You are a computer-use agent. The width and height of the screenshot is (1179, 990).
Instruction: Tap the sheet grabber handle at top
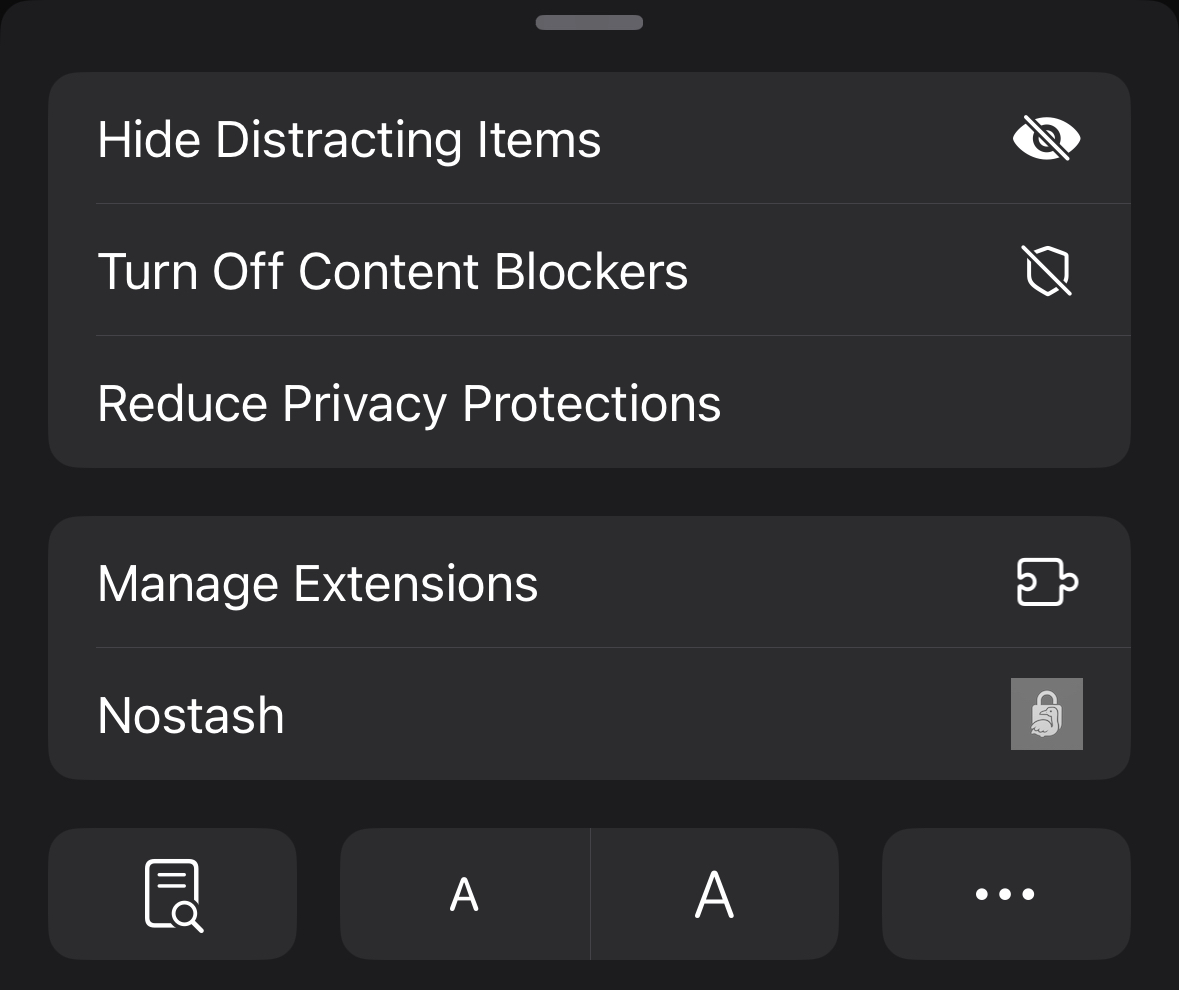click(x=589, y=22)
